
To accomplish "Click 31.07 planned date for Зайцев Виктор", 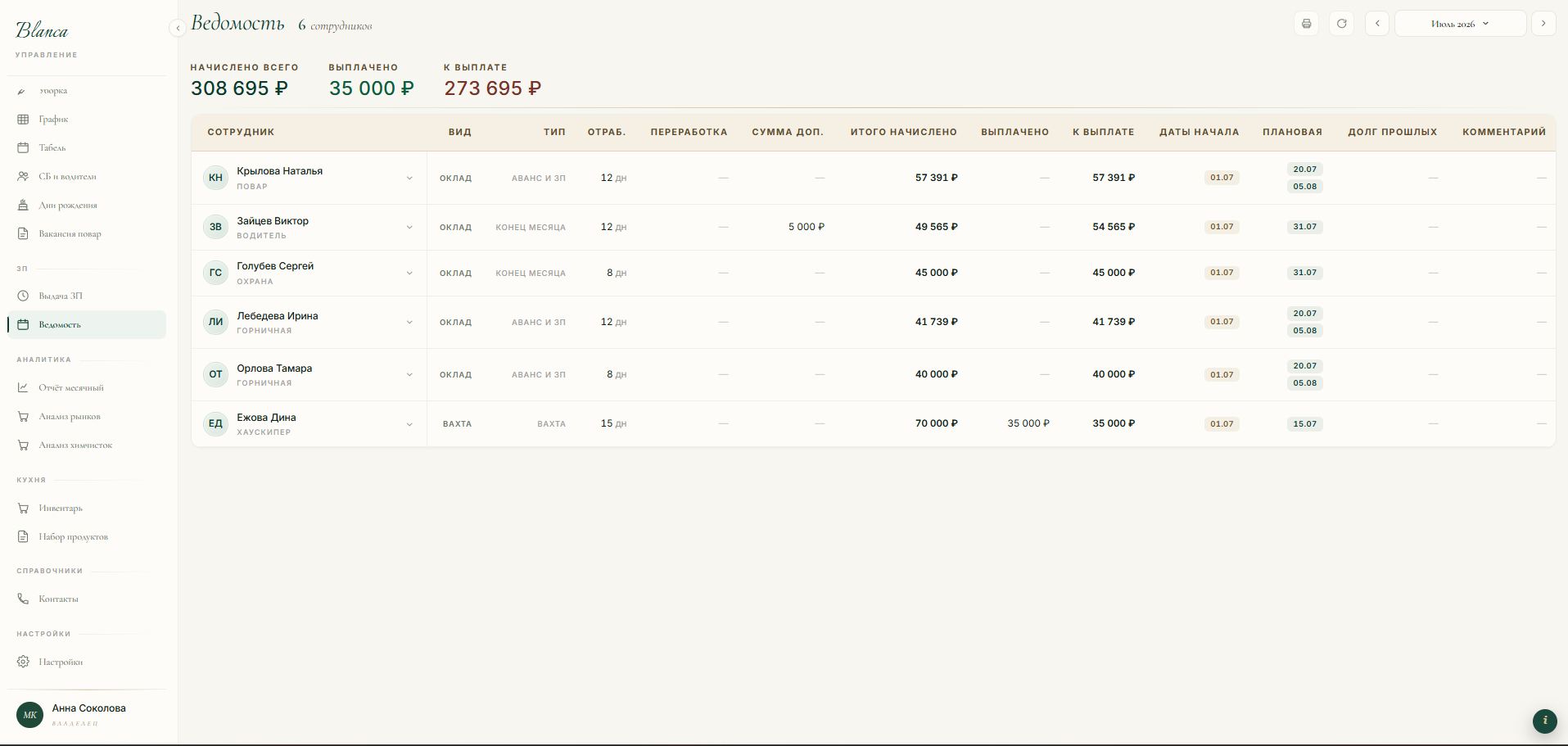I will click(x=1304, y=227).
